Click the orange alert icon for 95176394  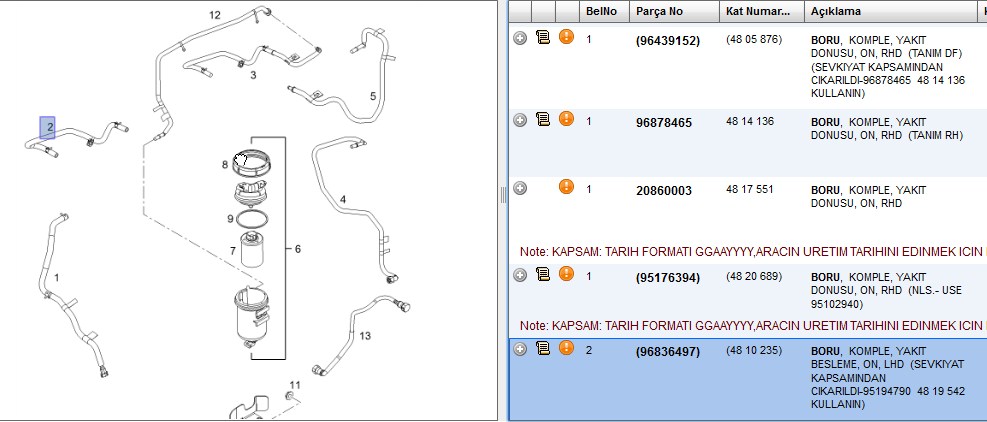pos(567,273)
